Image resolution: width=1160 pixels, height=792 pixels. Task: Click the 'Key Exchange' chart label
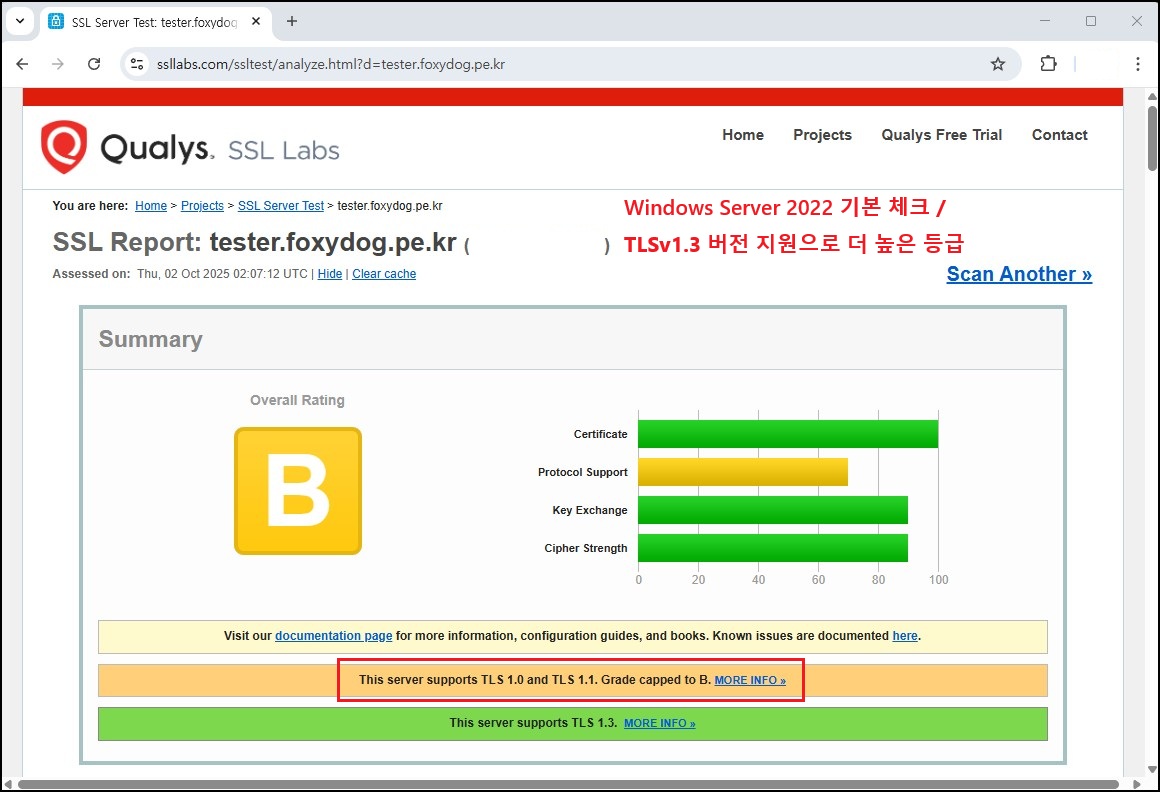click(x=590, y=510)
